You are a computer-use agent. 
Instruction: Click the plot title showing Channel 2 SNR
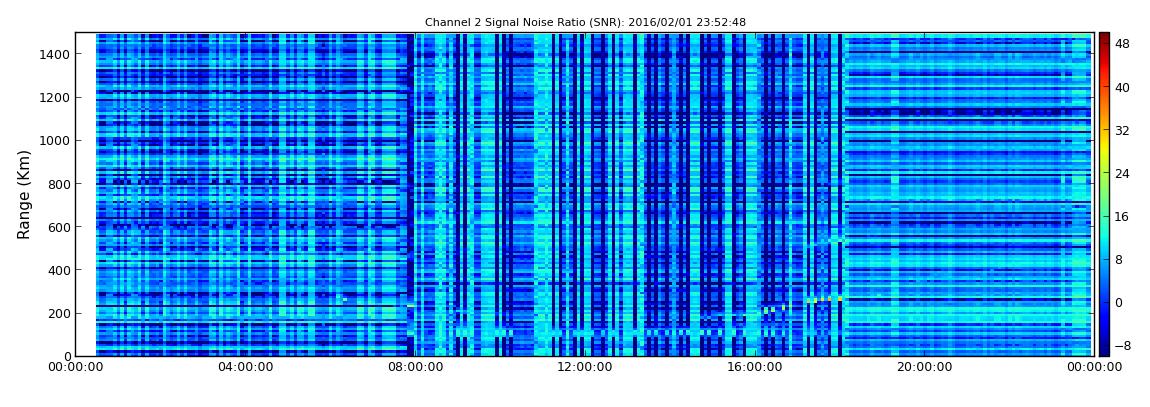(x=585, y=22)
